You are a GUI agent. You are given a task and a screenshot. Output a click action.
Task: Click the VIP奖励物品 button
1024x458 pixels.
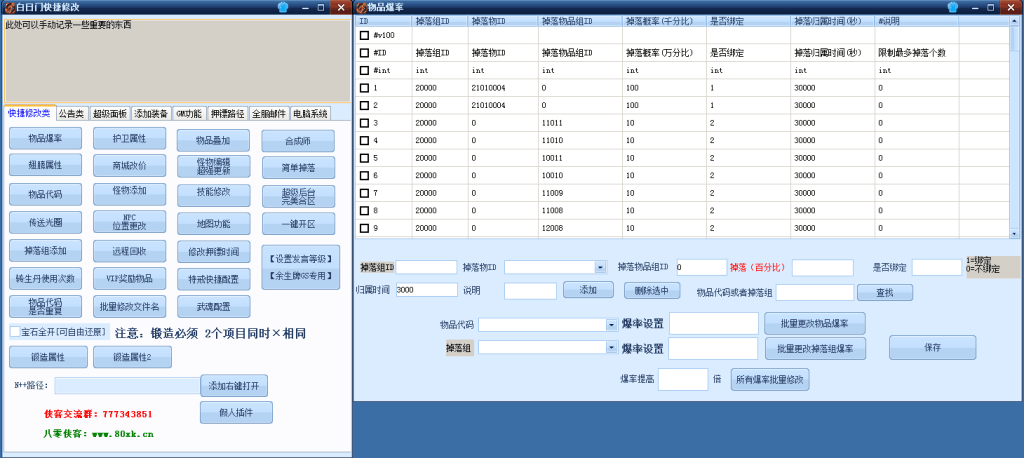[x=129, y=279]
